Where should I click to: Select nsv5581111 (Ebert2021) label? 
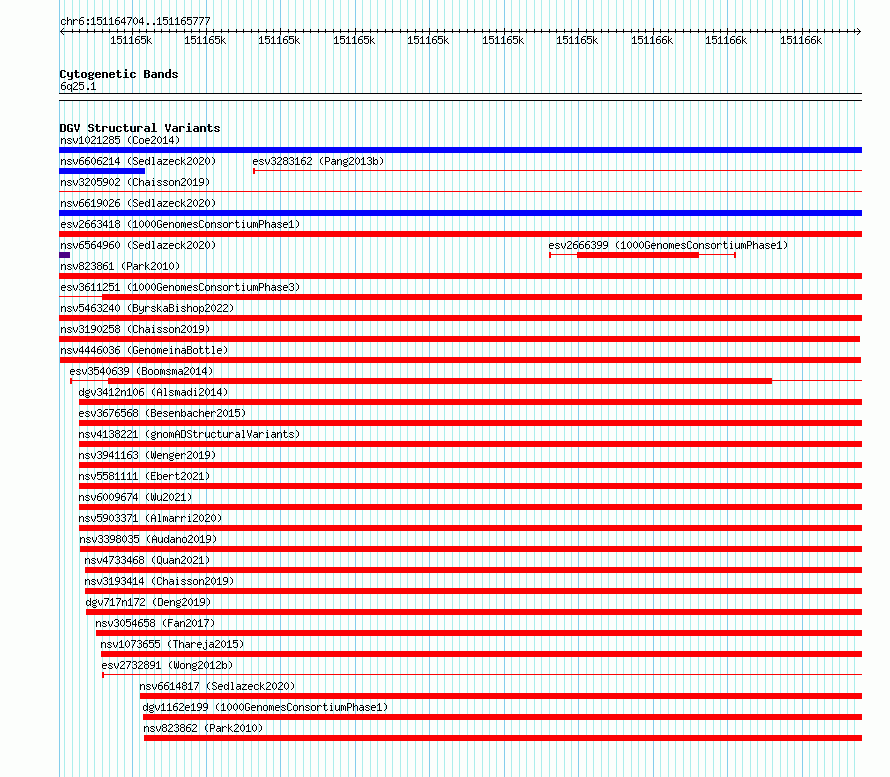pyautogui.click(x=144, y=476)
